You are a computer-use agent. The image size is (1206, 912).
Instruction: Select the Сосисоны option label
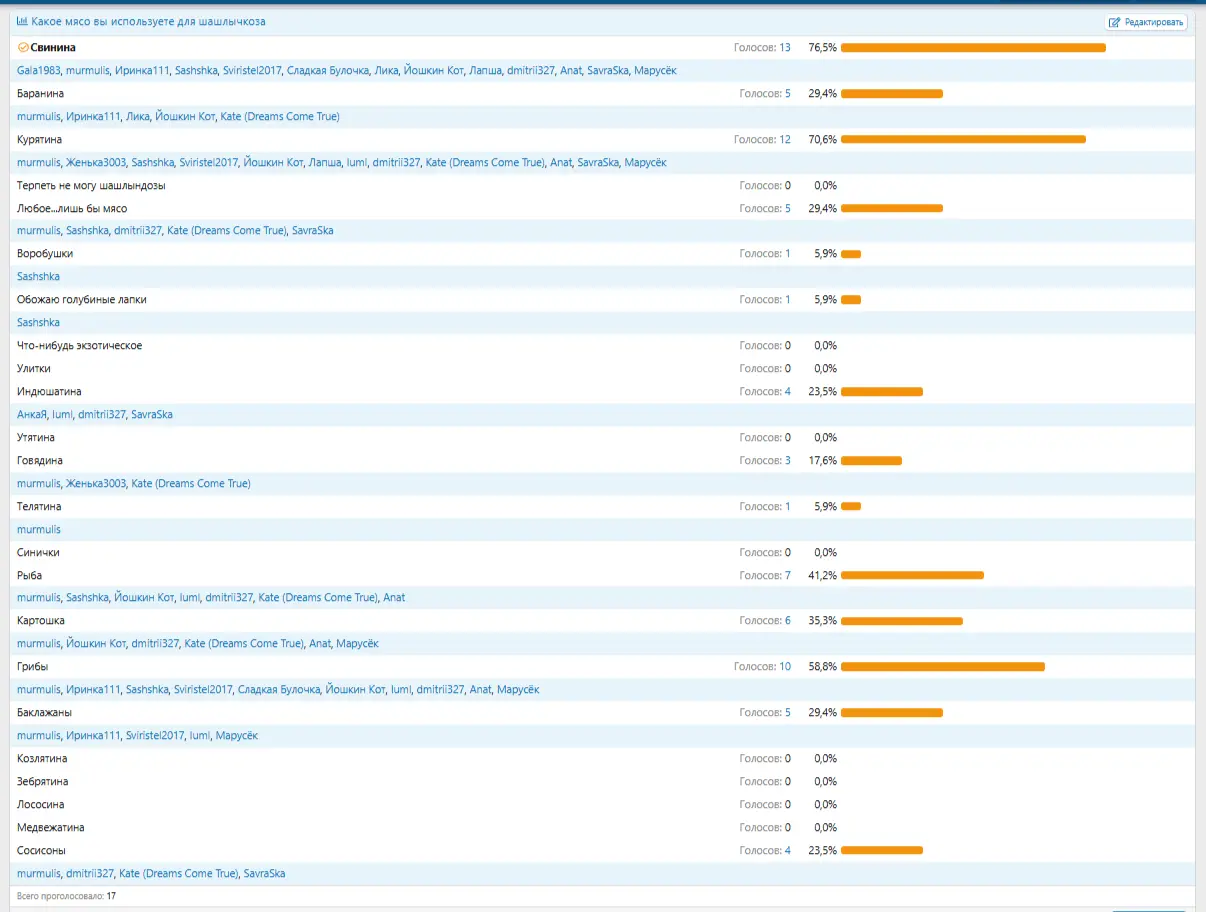click(41, 850)
